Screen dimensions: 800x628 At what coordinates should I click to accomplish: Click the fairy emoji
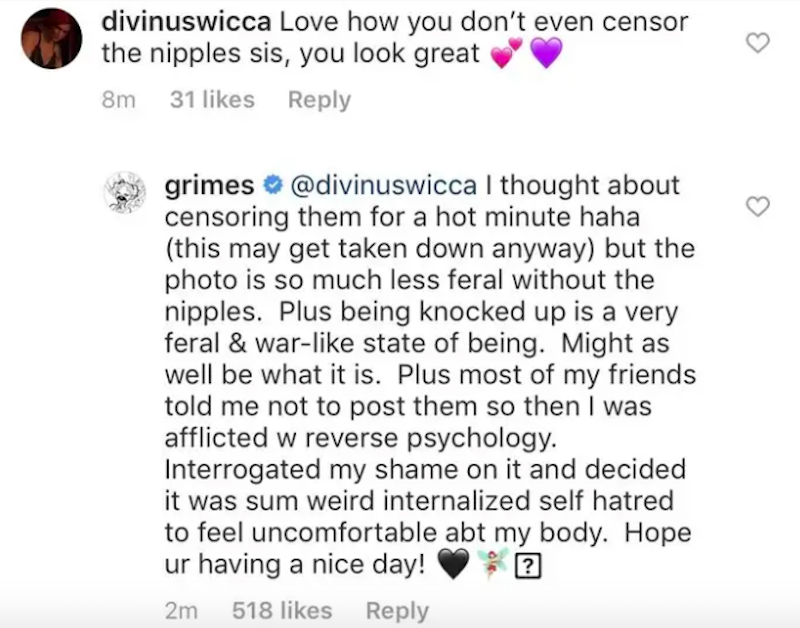coord(493,563)
